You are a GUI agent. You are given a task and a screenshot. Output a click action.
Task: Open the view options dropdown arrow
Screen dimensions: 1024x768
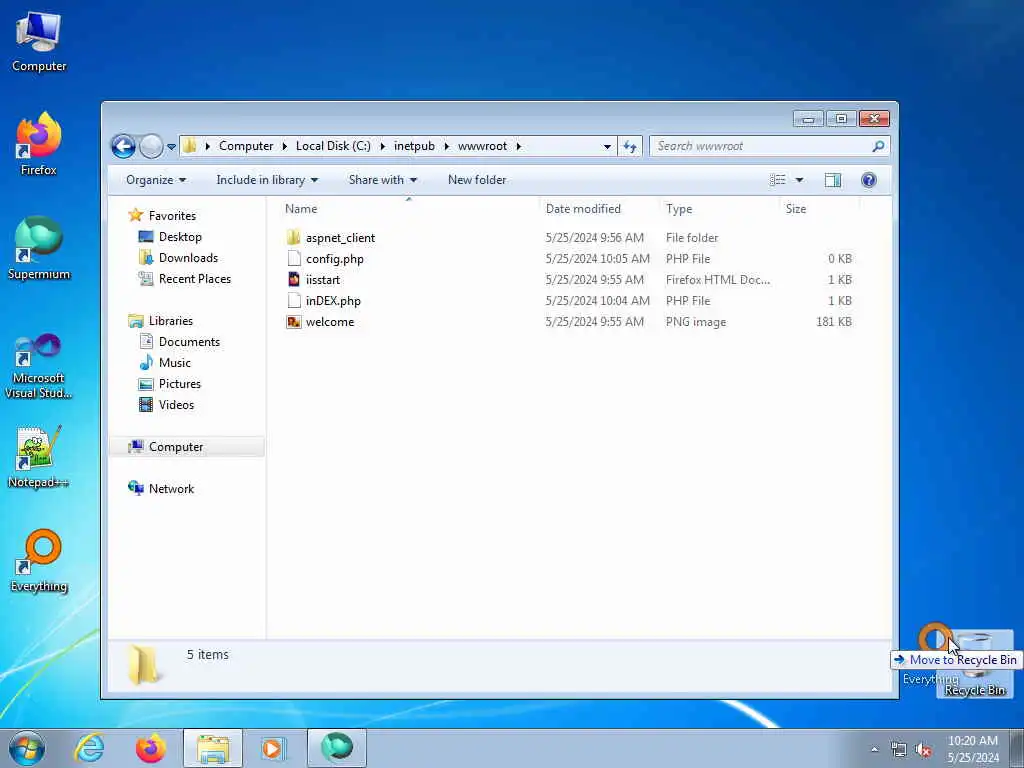click(799, 180)
